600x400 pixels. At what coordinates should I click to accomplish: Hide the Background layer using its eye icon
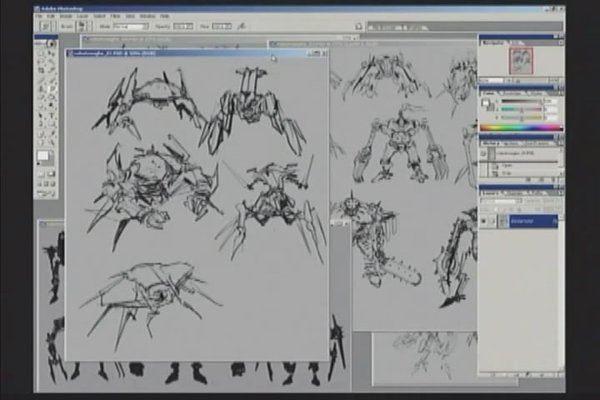[x=485, y=221]
